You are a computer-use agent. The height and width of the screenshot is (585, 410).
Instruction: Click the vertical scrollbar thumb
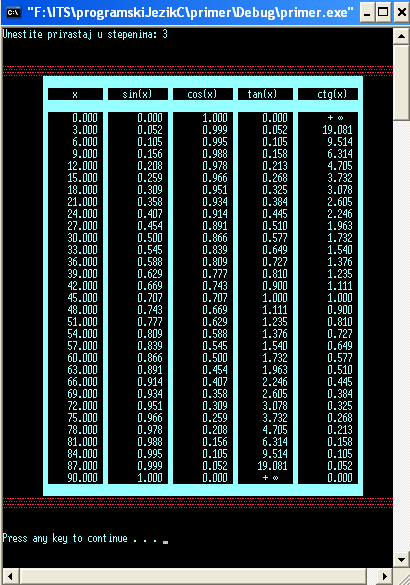tap(401, 82)
